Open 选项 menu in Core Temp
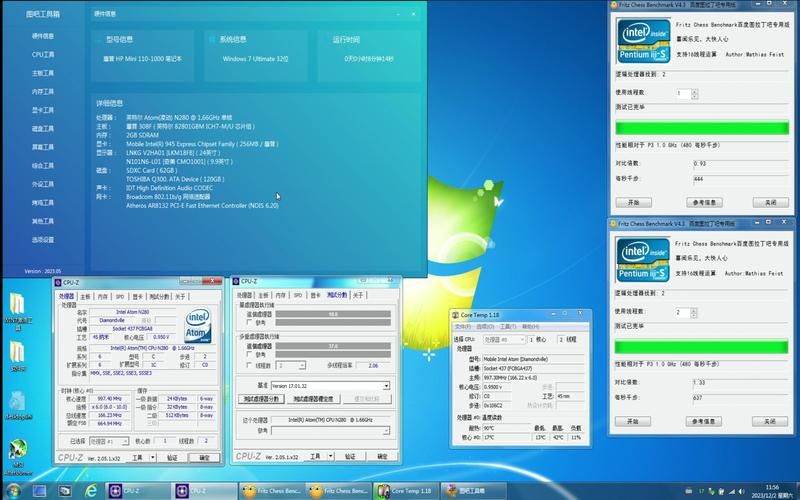Screen dimensions: 800x500 [x=485, y=327]
